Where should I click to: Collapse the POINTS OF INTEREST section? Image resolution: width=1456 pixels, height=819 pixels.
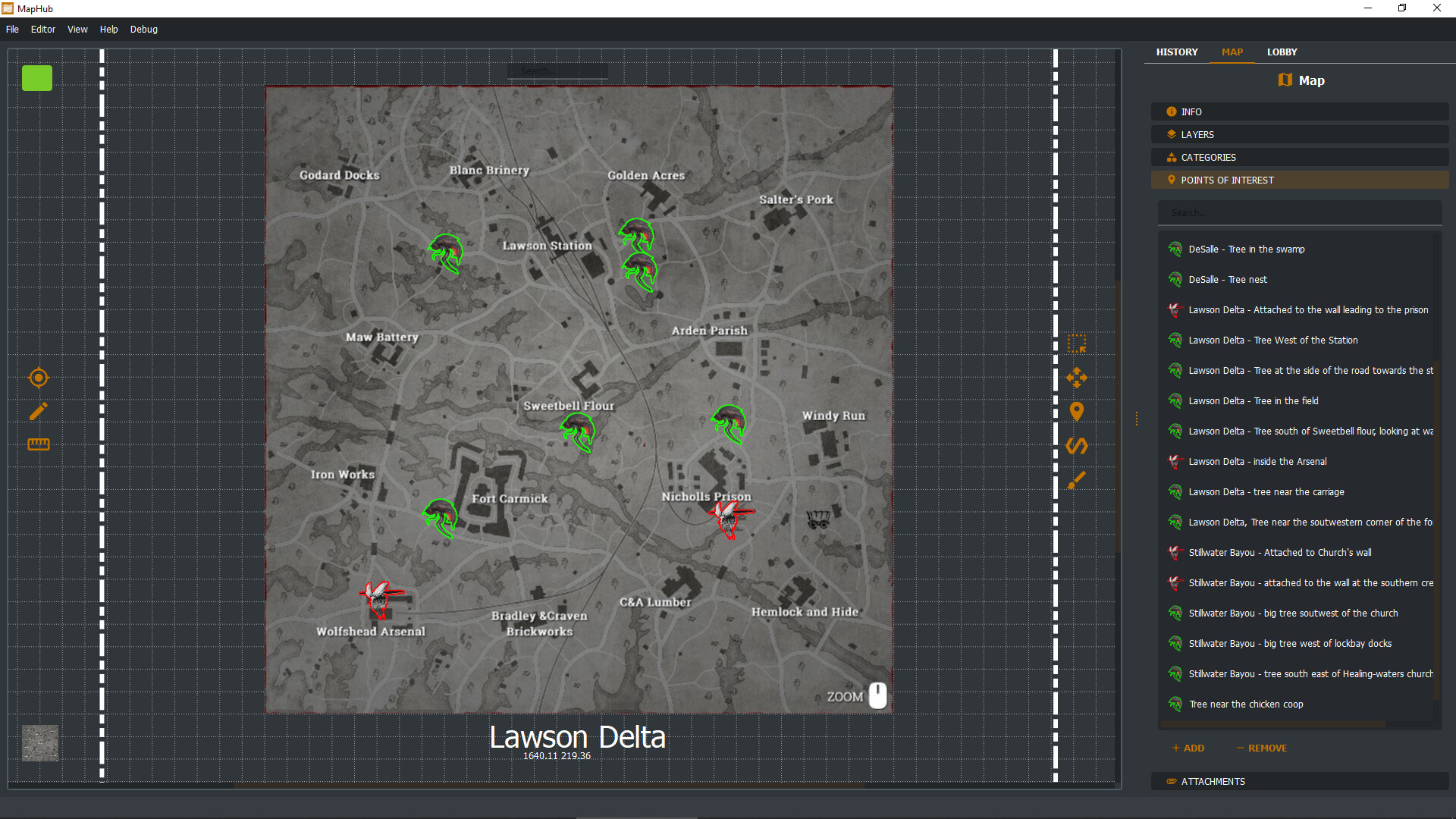tap(1299, 180)
